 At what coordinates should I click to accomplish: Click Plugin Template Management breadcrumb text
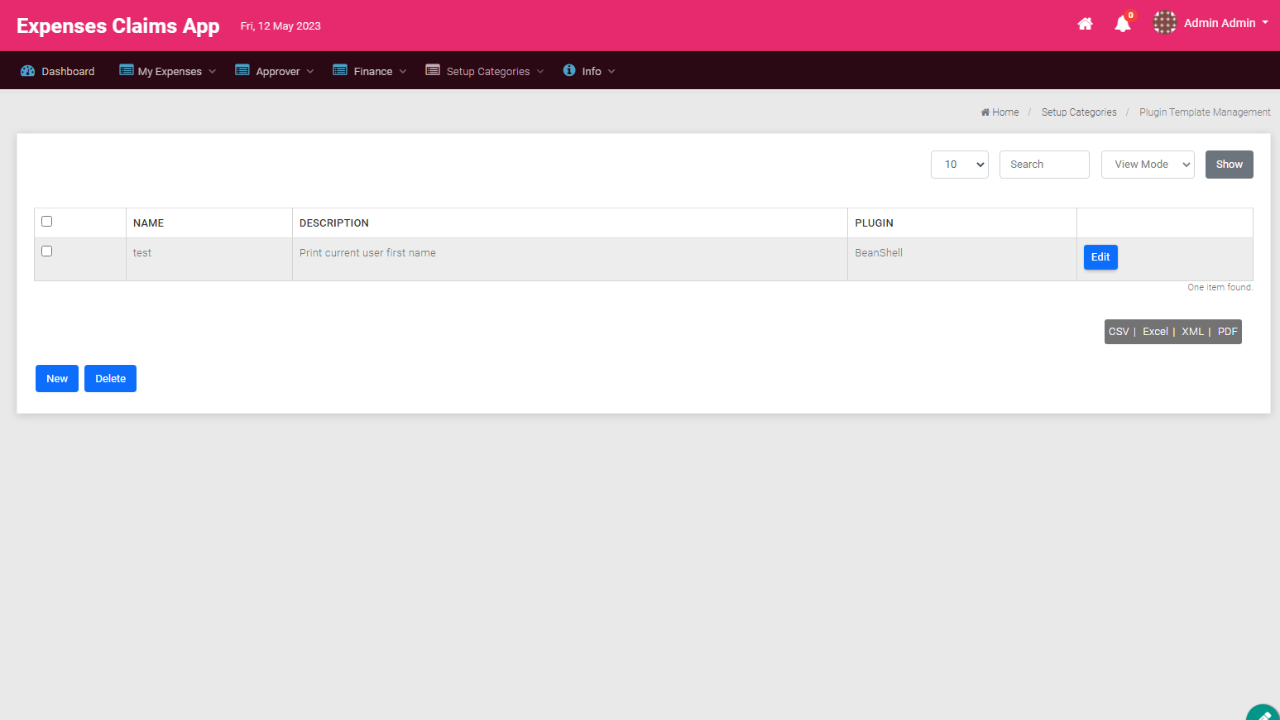1205,112
